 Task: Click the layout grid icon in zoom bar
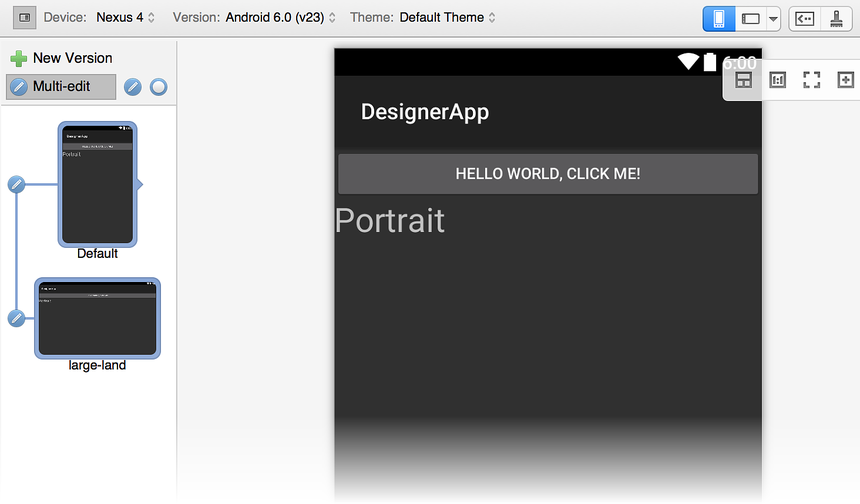coord(743,80)
